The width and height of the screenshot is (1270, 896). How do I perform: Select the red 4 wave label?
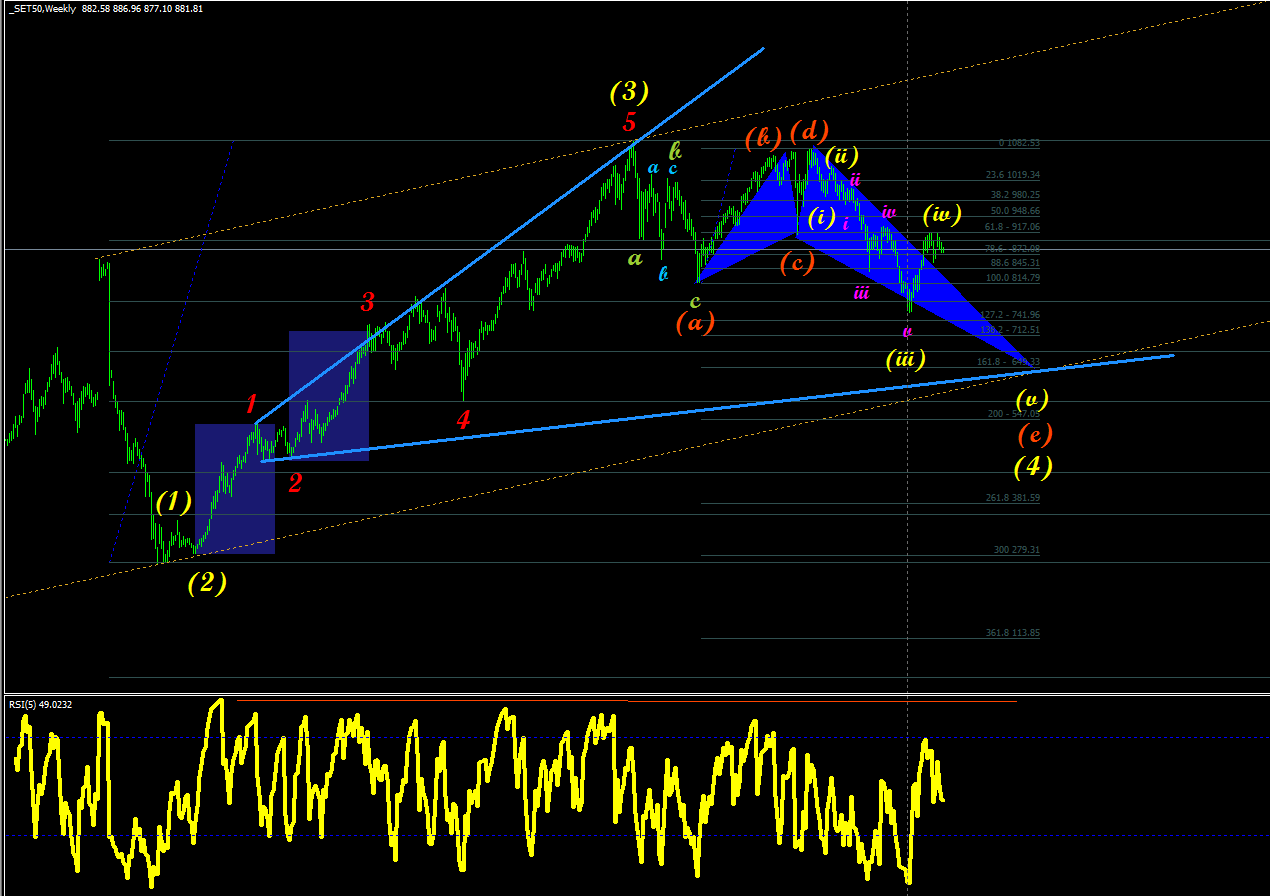tap(463, 420)
